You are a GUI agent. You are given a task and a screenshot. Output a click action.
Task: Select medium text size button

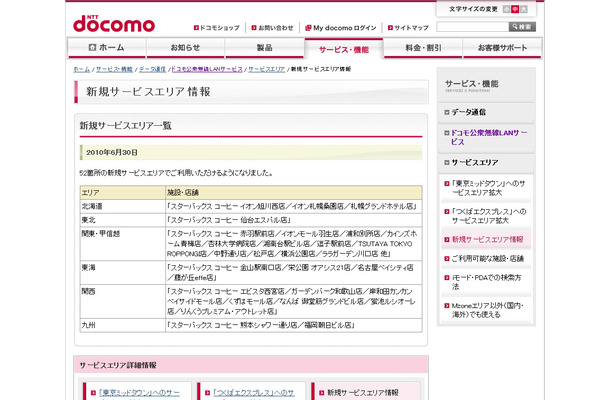pyautogui.click(x=515, y=9)
